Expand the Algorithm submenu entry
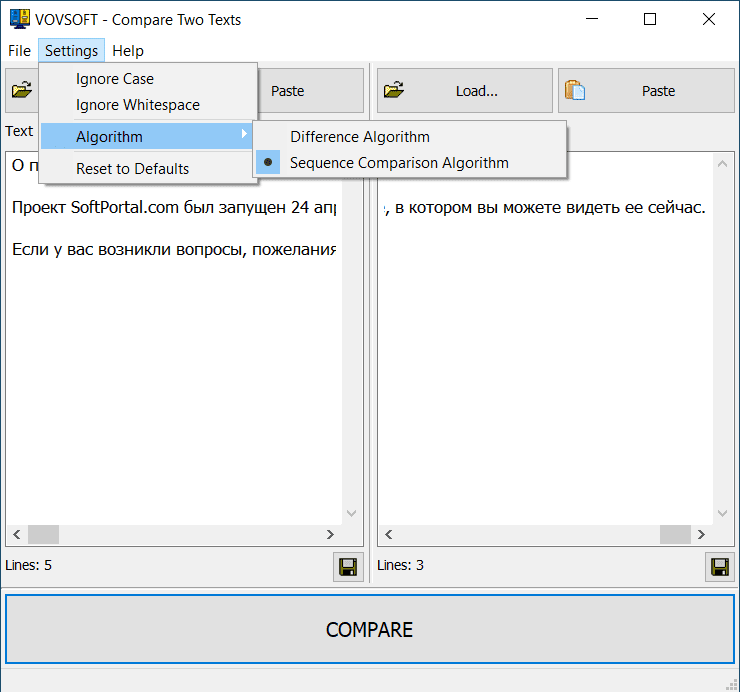 [x=146, y=136]
